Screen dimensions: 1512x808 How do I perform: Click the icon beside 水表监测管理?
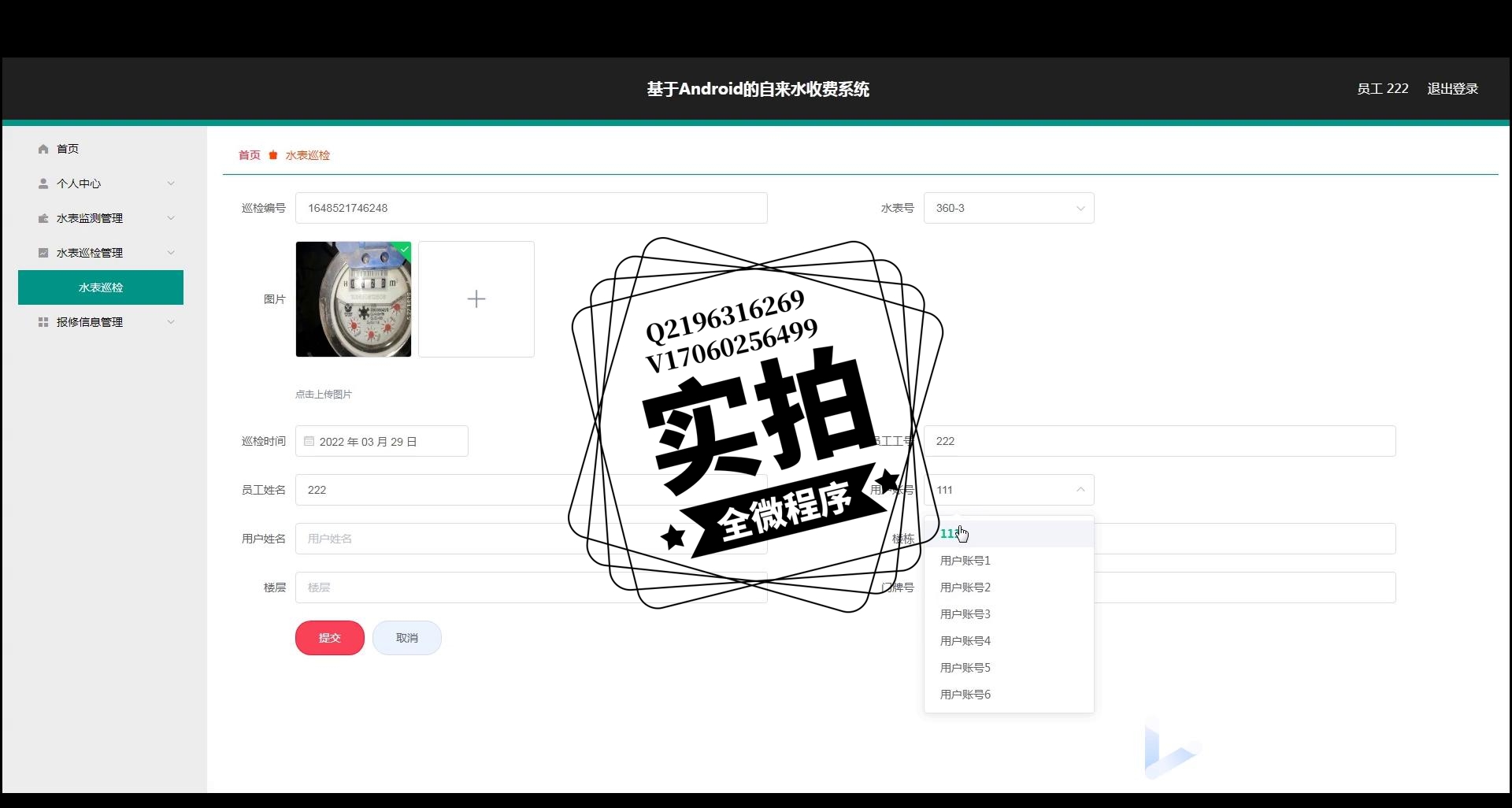[x=43, y=218]
